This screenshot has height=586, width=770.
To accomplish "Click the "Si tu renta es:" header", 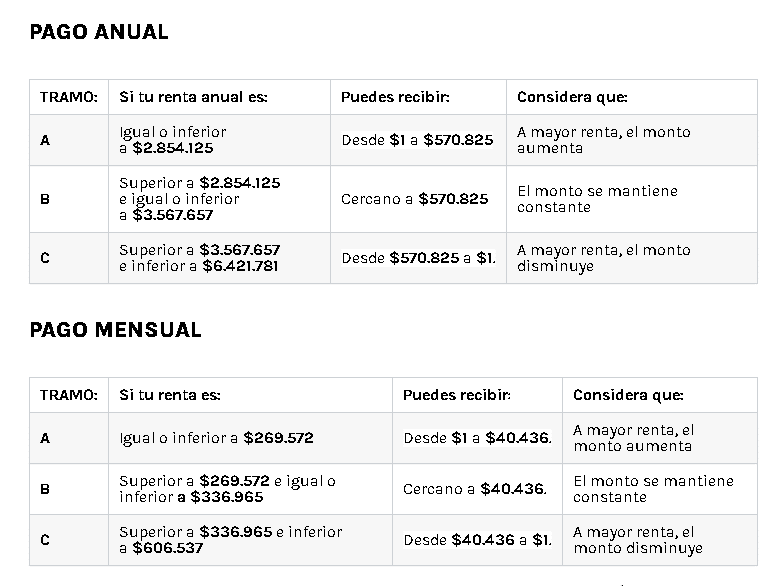I will [x=170, y=395].
